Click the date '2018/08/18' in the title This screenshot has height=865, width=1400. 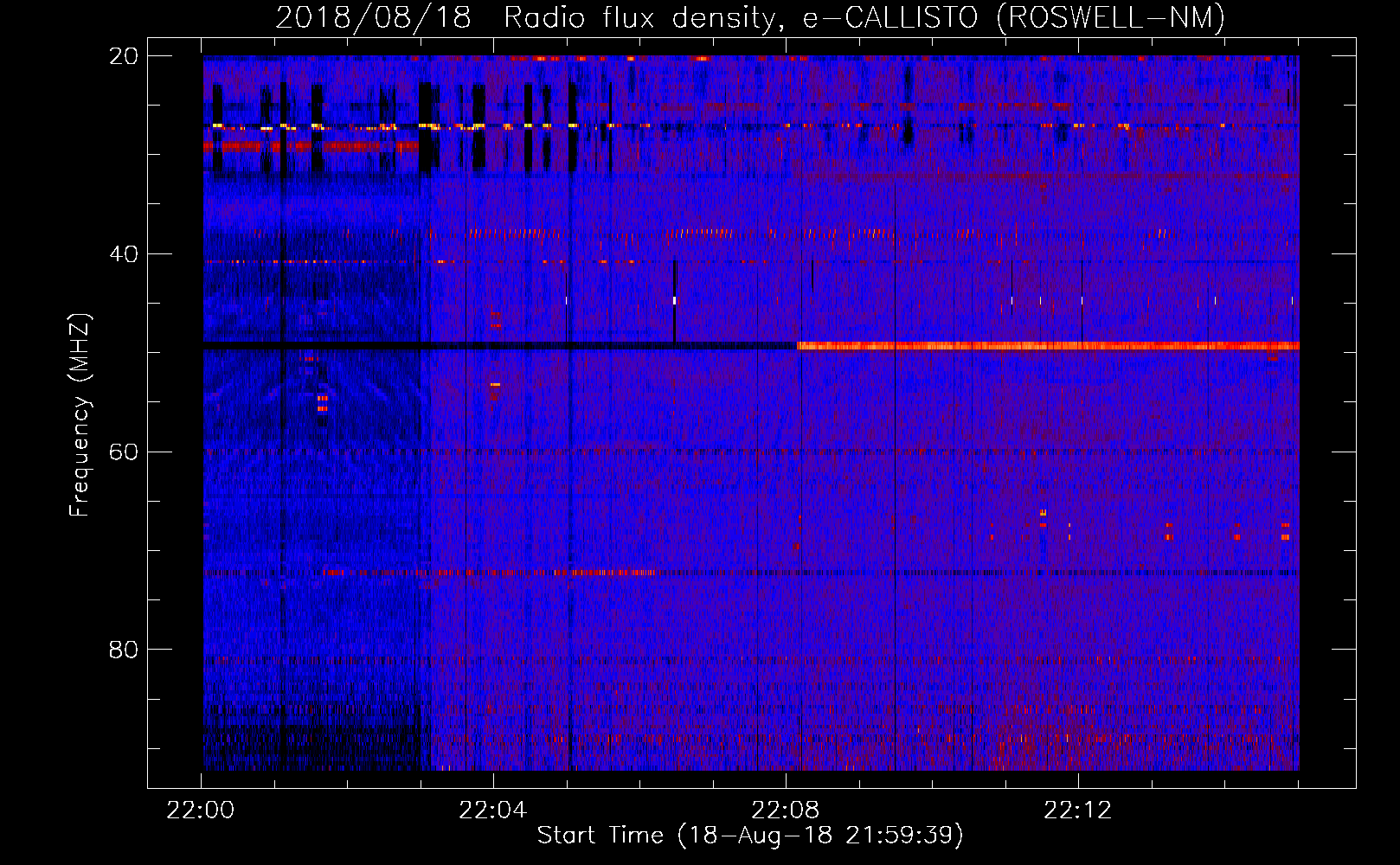pyautogui.click(x=373, y=17)
